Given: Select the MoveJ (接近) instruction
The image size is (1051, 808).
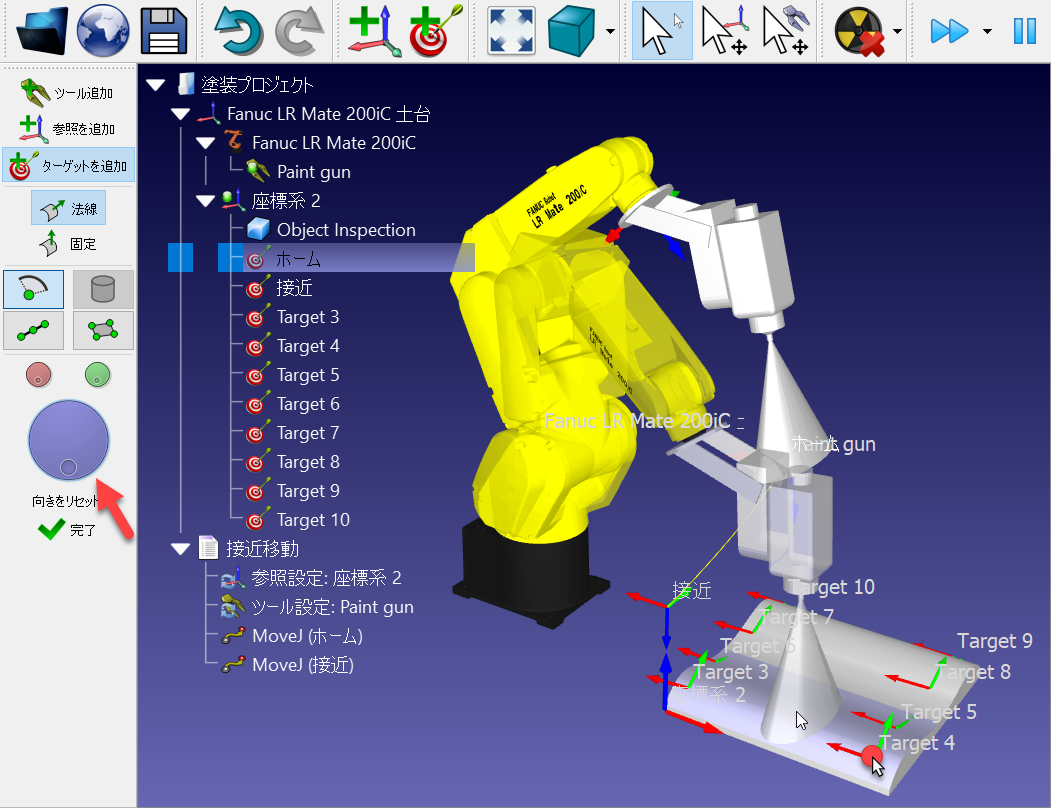Looking at the screenshot, I should (x=303, y=665).
